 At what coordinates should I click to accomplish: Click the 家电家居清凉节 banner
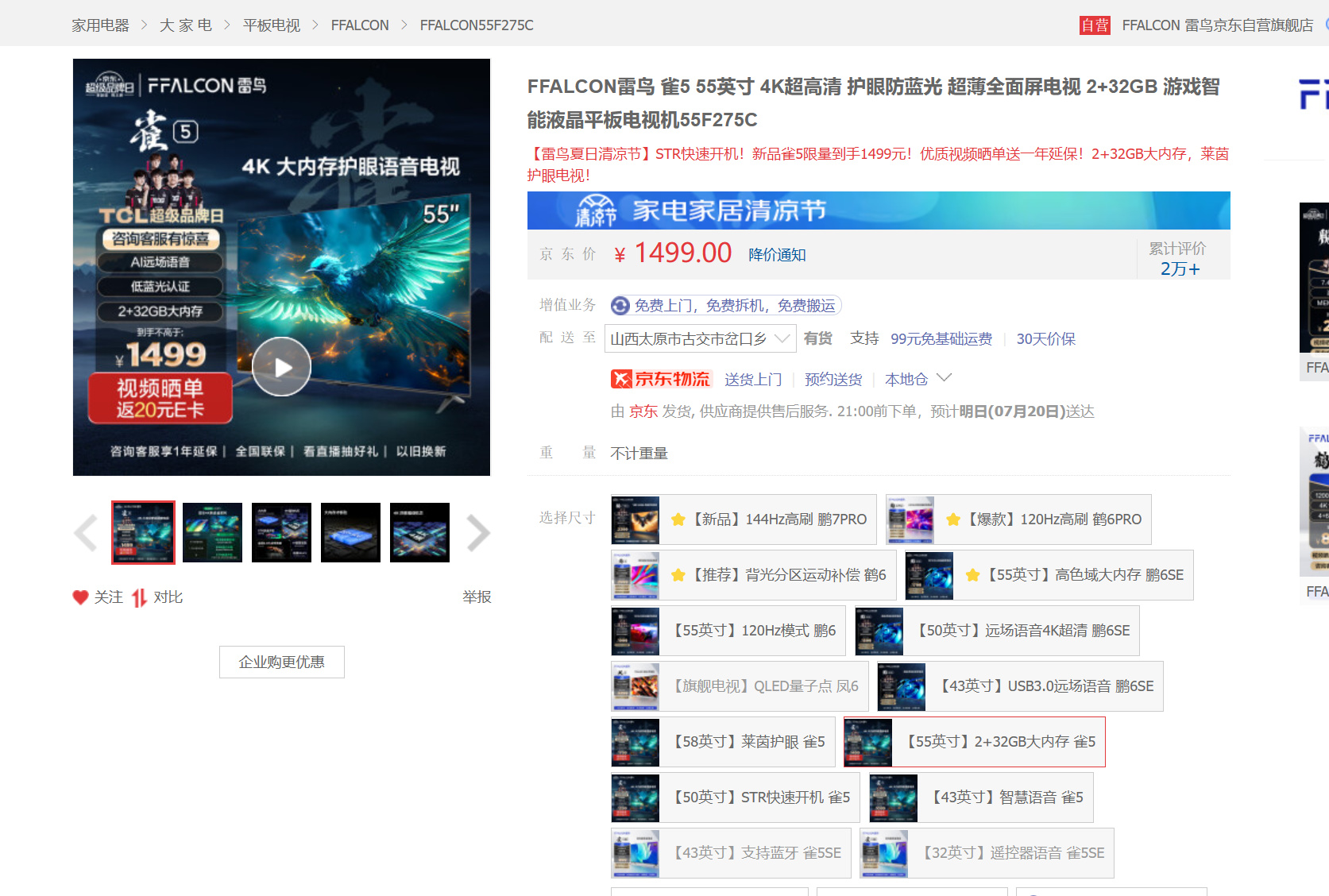[879, 210]
